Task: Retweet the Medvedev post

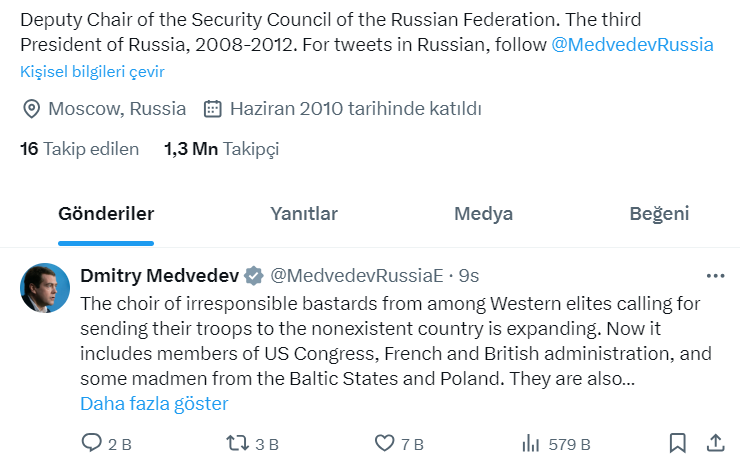Action: coord(237,443)
